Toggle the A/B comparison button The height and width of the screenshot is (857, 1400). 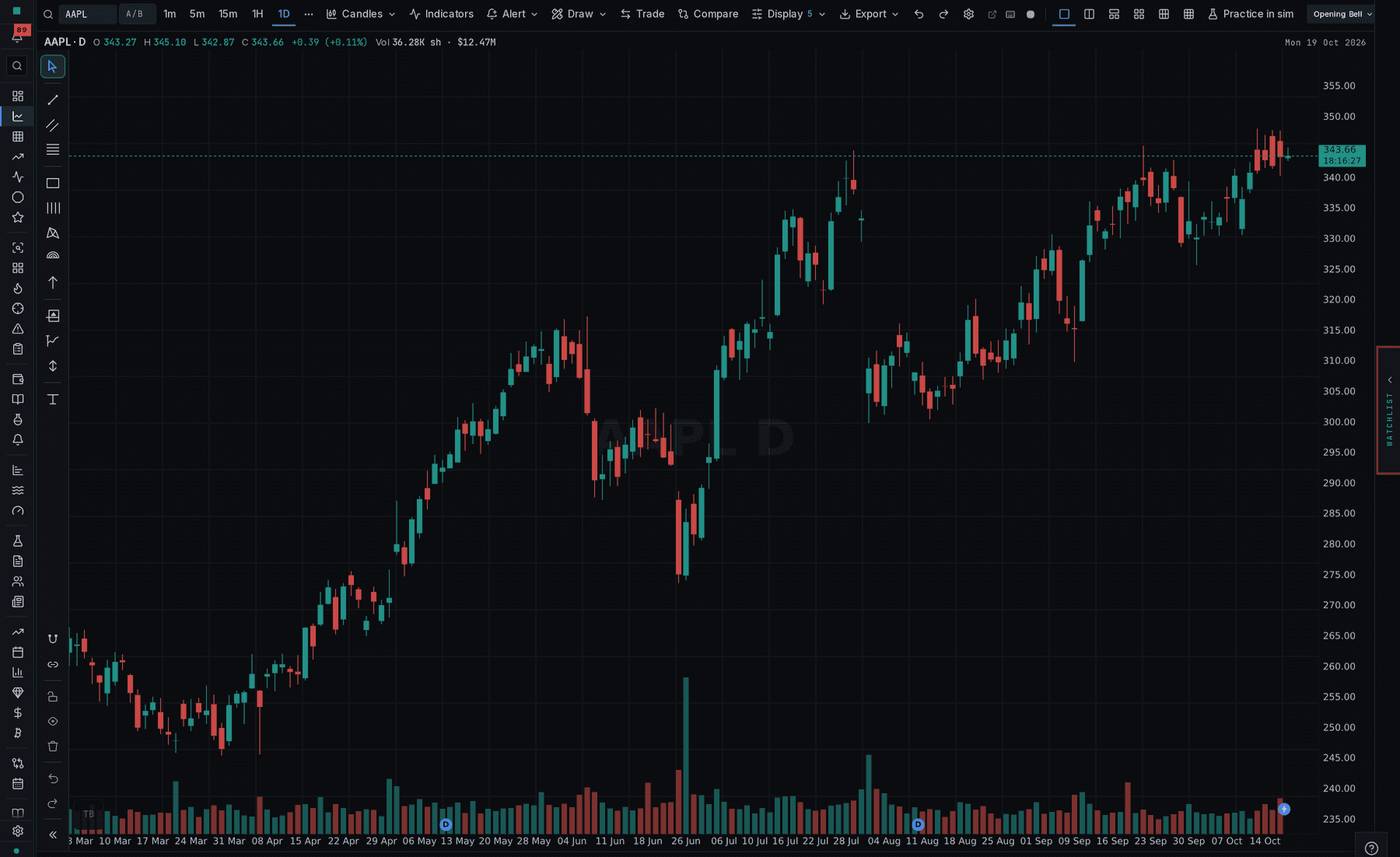click(x=135, y=14)
